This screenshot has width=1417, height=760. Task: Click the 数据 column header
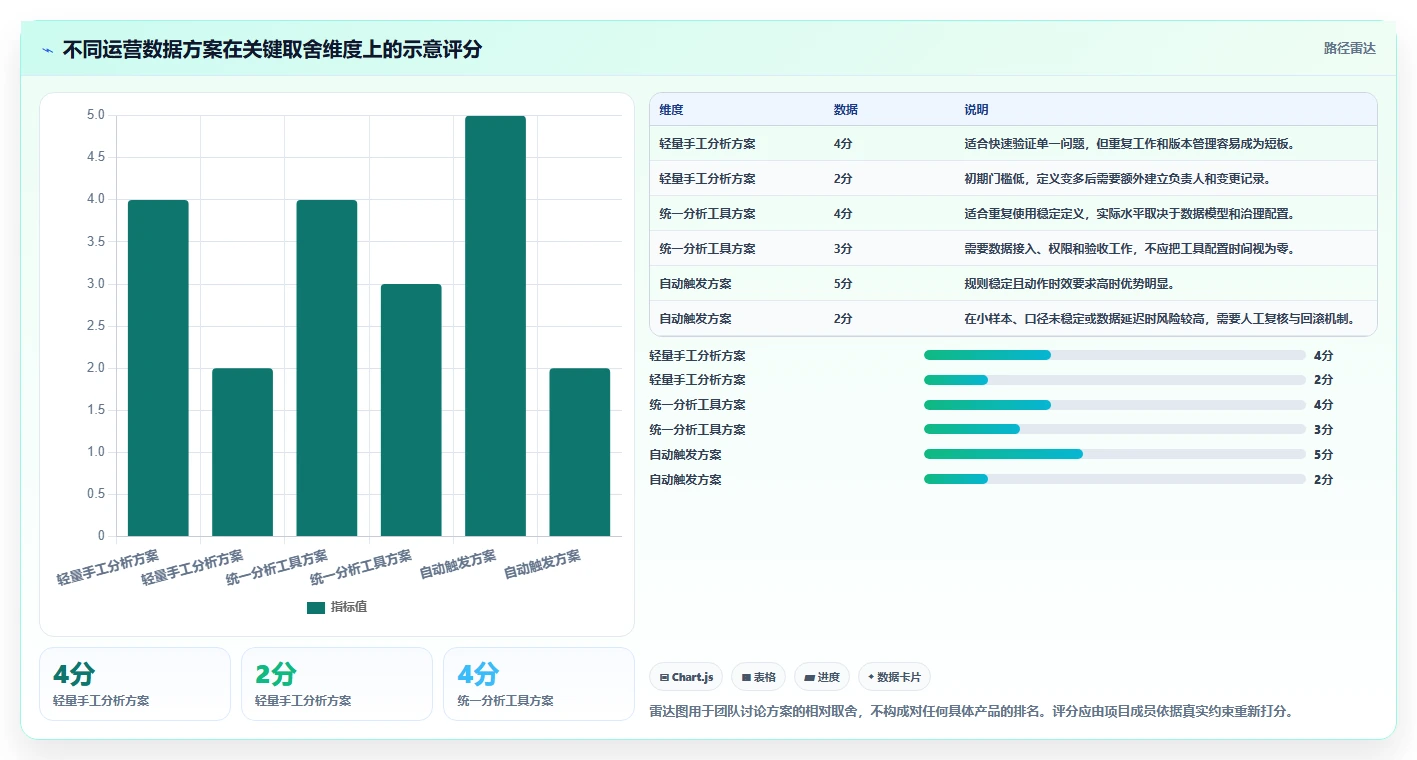click(846, 109)
